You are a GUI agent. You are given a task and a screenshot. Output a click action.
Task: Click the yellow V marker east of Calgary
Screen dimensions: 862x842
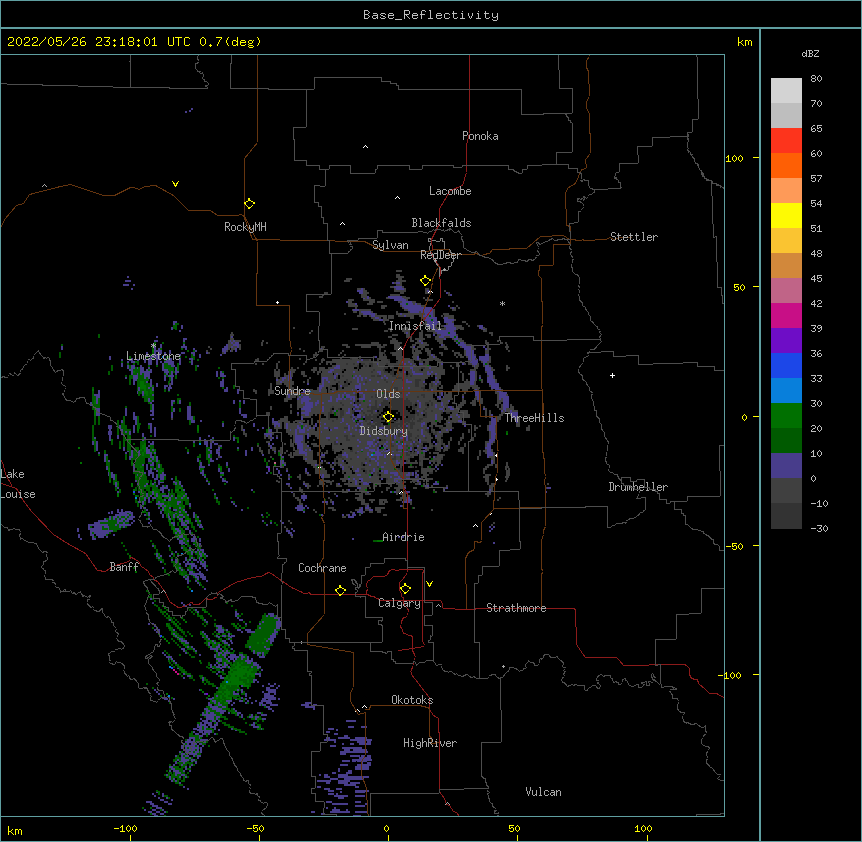pyautogui.click(x=429, y=584)
